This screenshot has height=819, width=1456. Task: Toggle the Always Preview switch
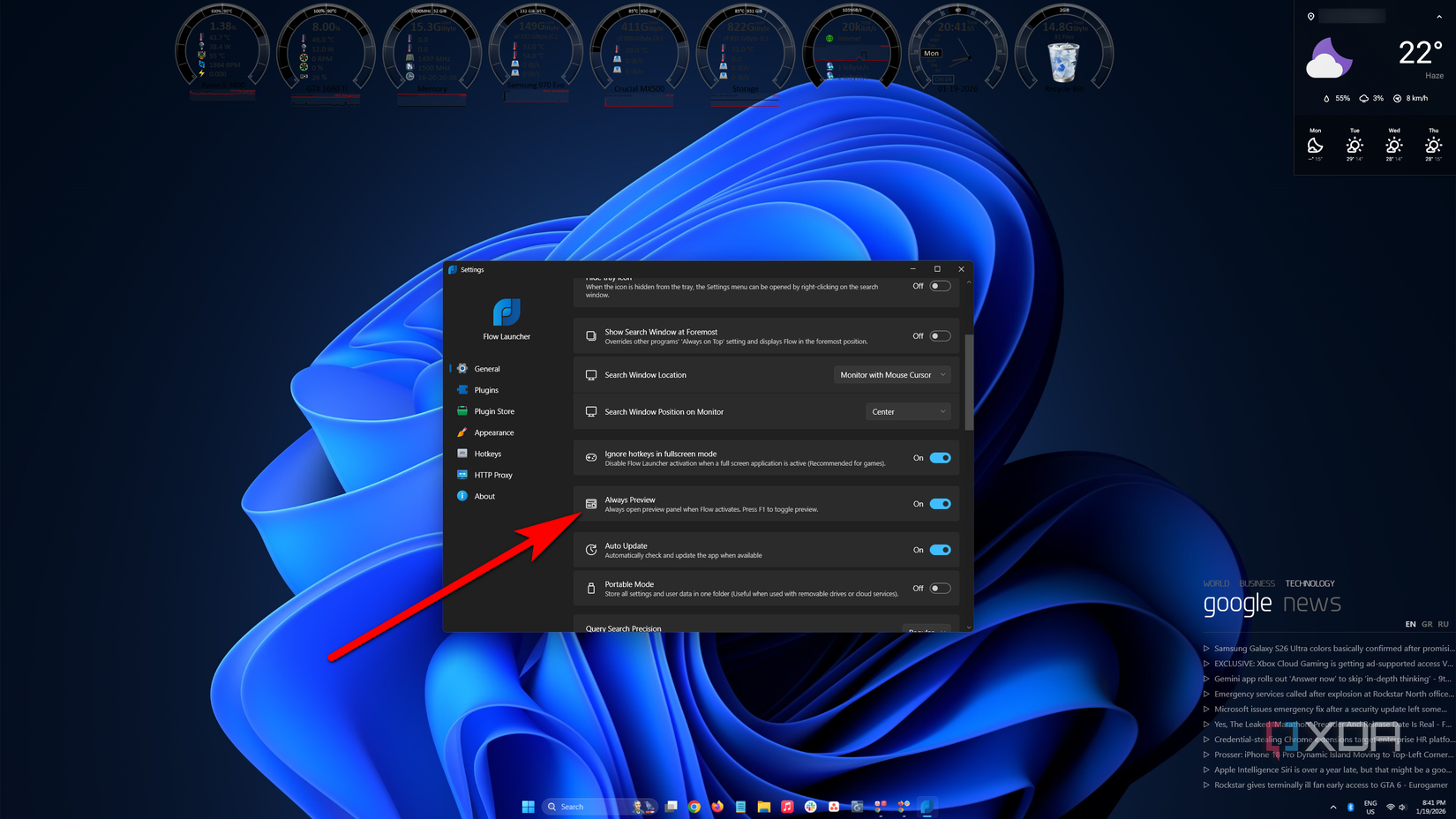(940, 503)
